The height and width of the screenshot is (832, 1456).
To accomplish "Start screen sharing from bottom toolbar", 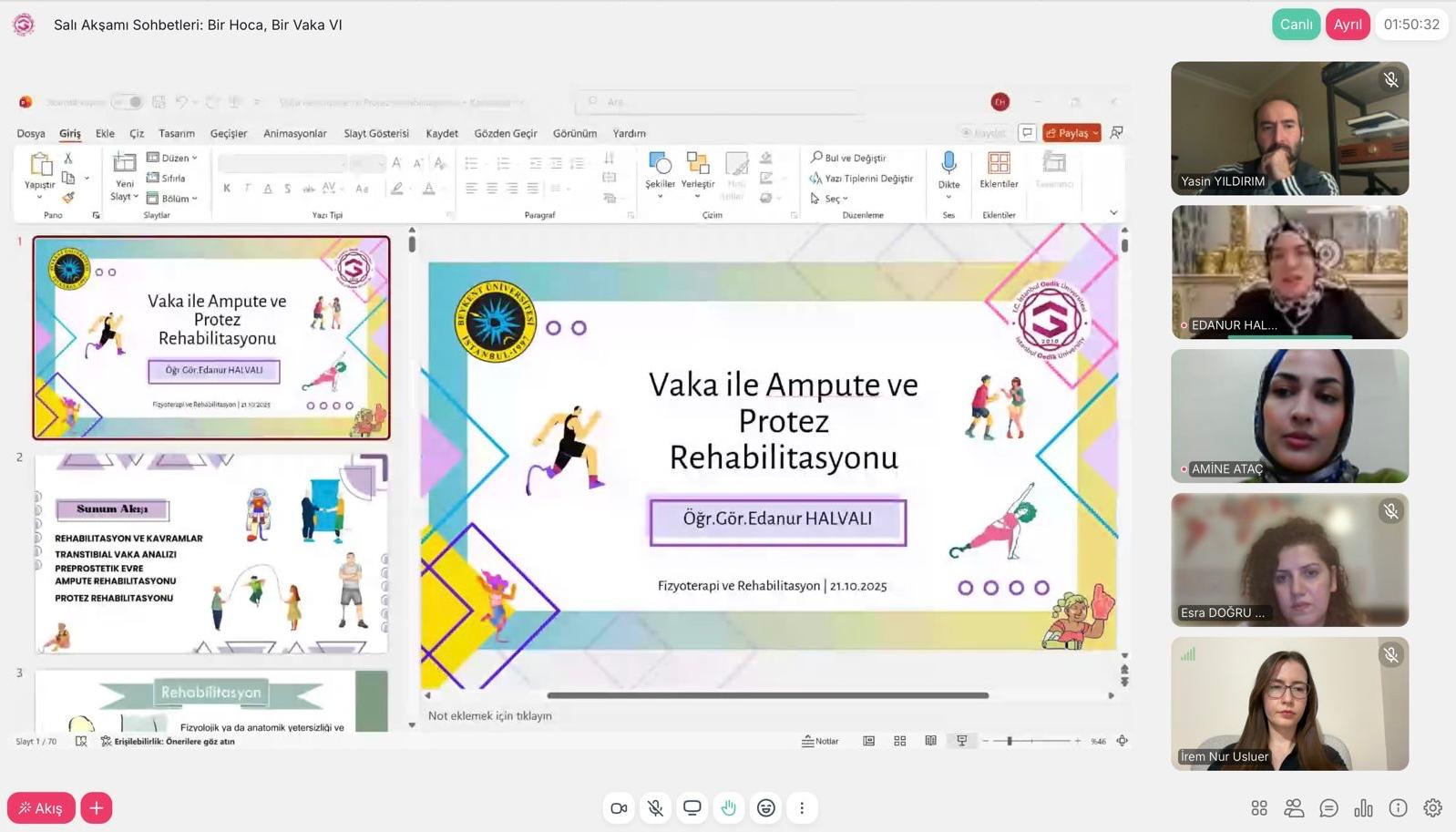I will pyautogui.click(x=692, y=808).
